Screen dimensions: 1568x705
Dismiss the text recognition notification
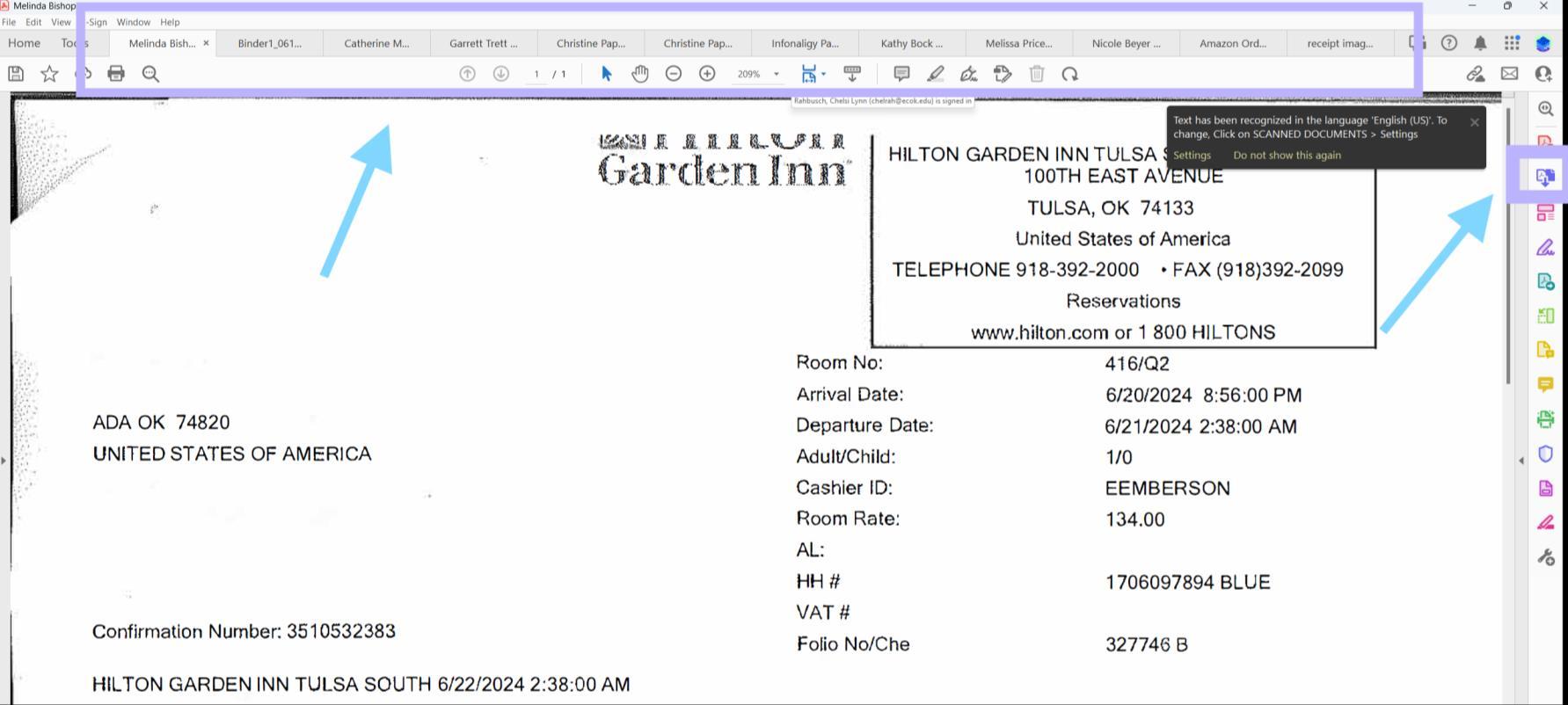(1474, 122)
